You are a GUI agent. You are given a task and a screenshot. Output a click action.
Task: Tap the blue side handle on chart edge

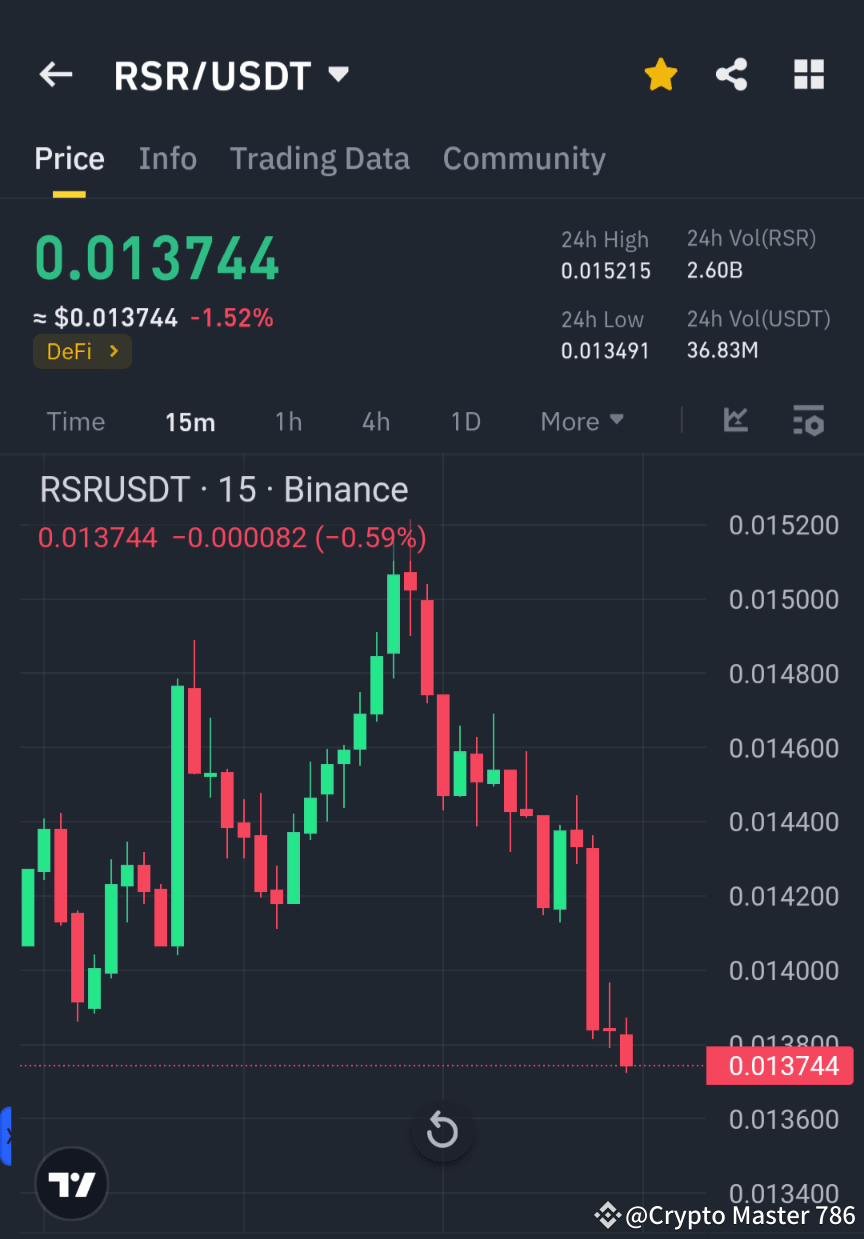[x=6, y=1134]
